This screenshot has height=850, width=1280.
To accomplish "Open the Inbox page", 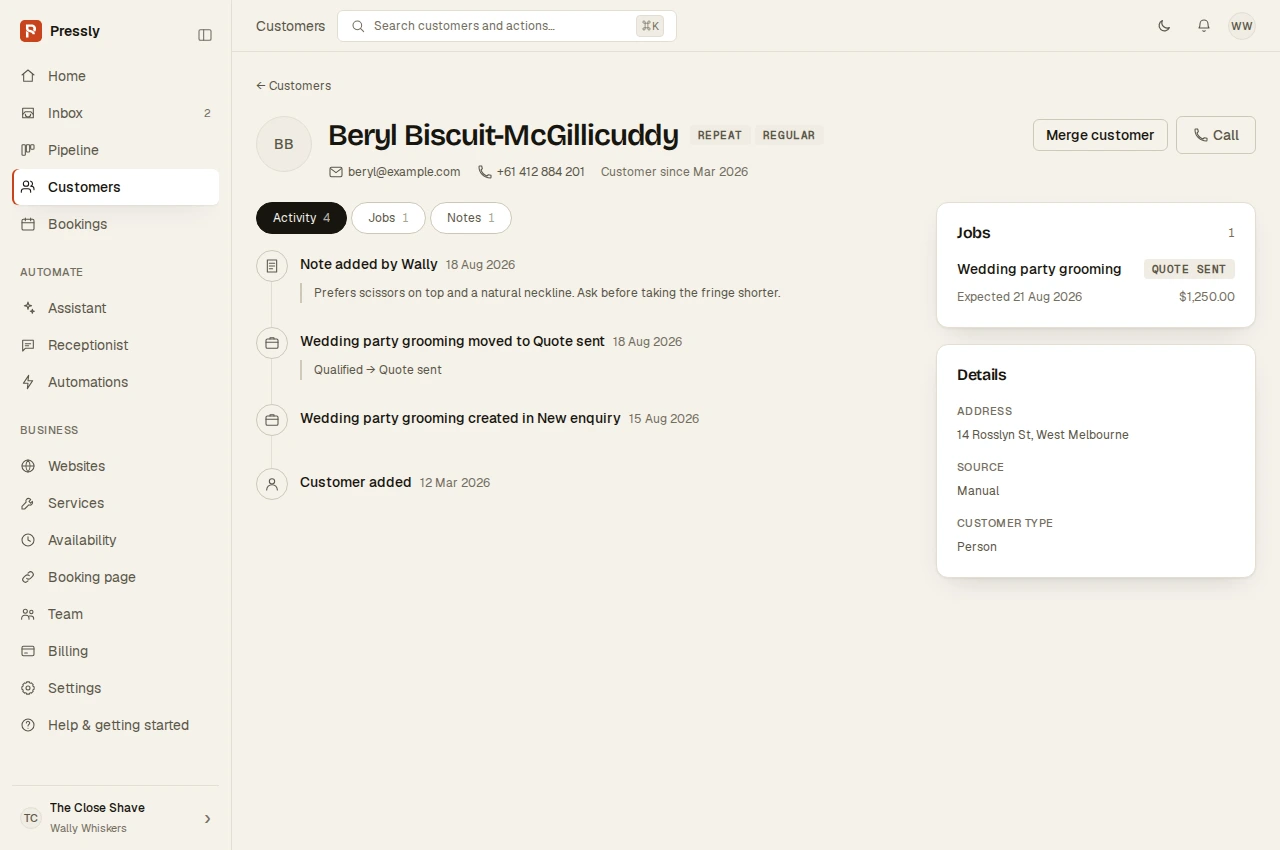I will point(116,113).
